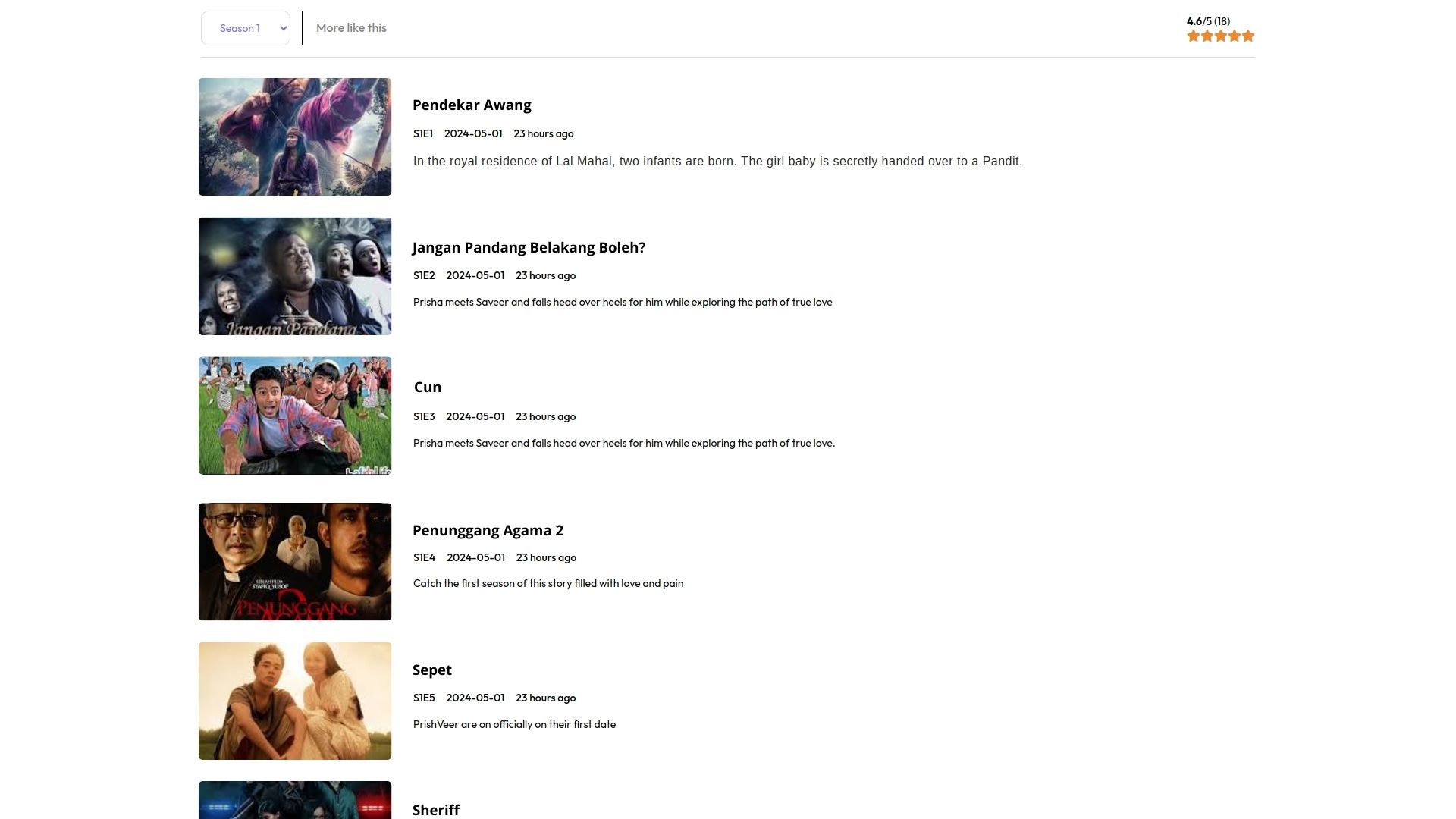Click the Sheriff episode title
1456x819 pixels.
coord(436,809)
